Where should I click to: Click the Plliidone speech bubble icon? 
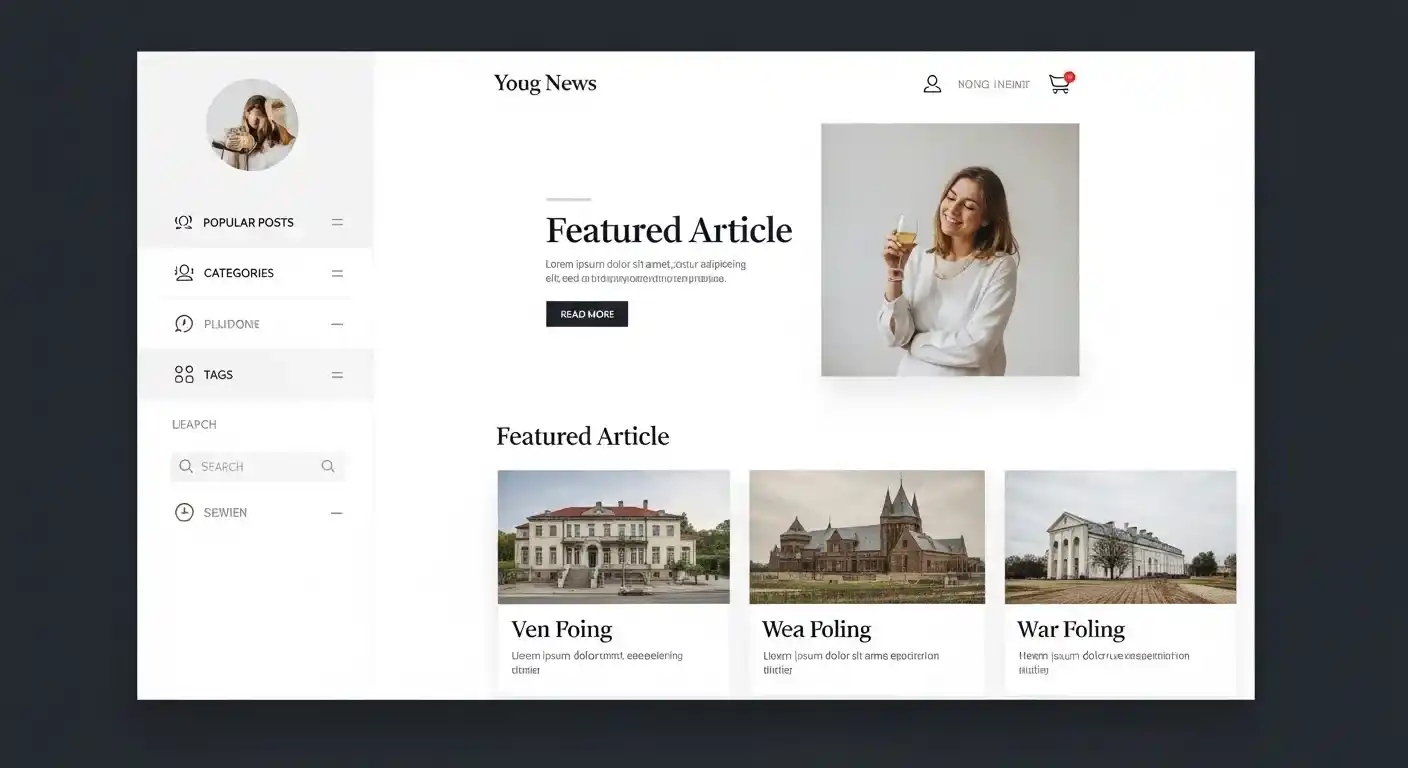pos(184,324)
